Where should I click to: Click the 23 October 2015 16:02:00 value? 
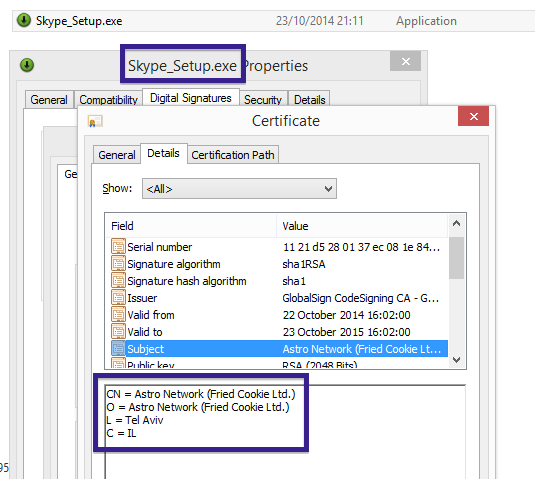(x=346, y=332)
